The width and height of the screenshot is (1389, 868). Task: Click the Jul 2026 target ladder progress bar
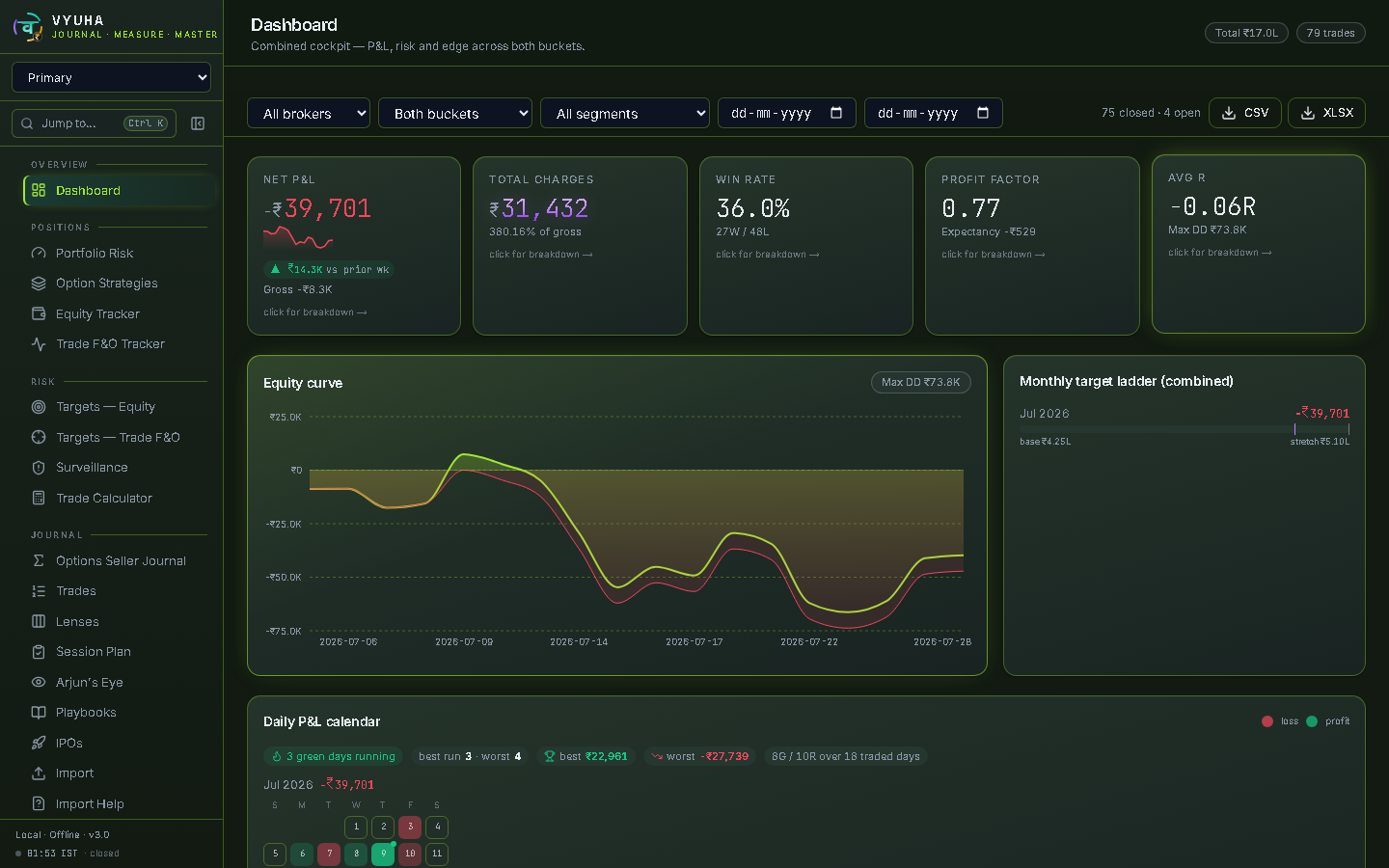coord(1185,429)
